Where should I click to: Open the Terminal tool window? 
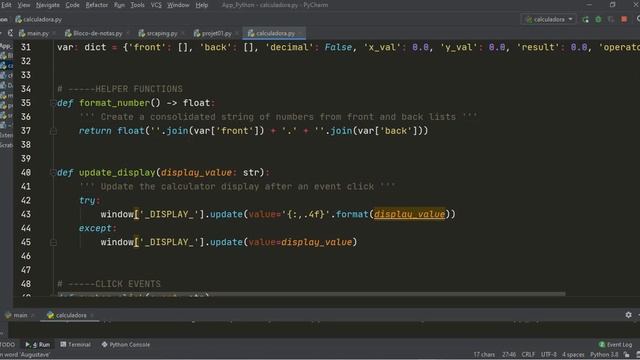point(76,344)
